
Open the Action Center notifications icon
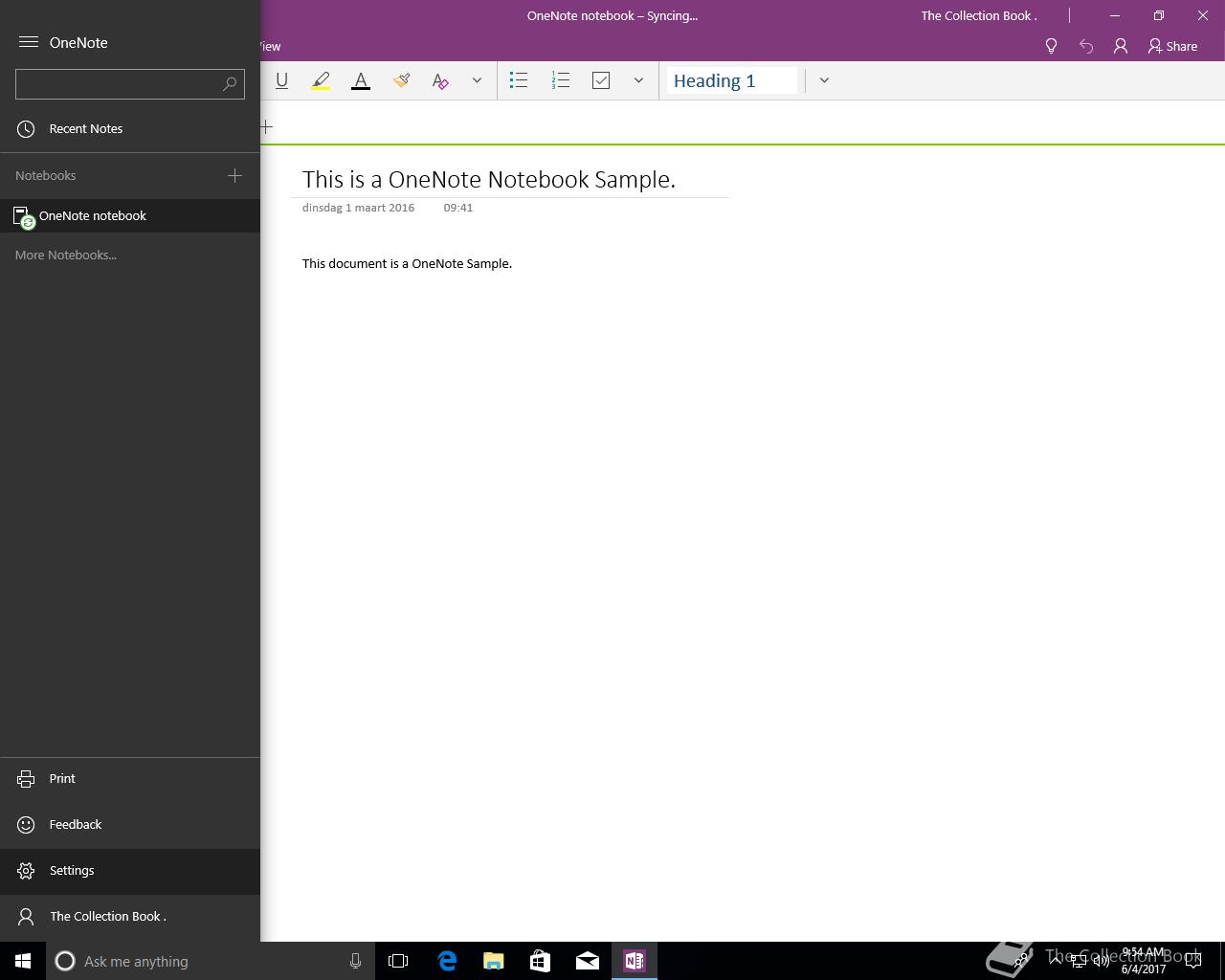tap(1193, 961)
